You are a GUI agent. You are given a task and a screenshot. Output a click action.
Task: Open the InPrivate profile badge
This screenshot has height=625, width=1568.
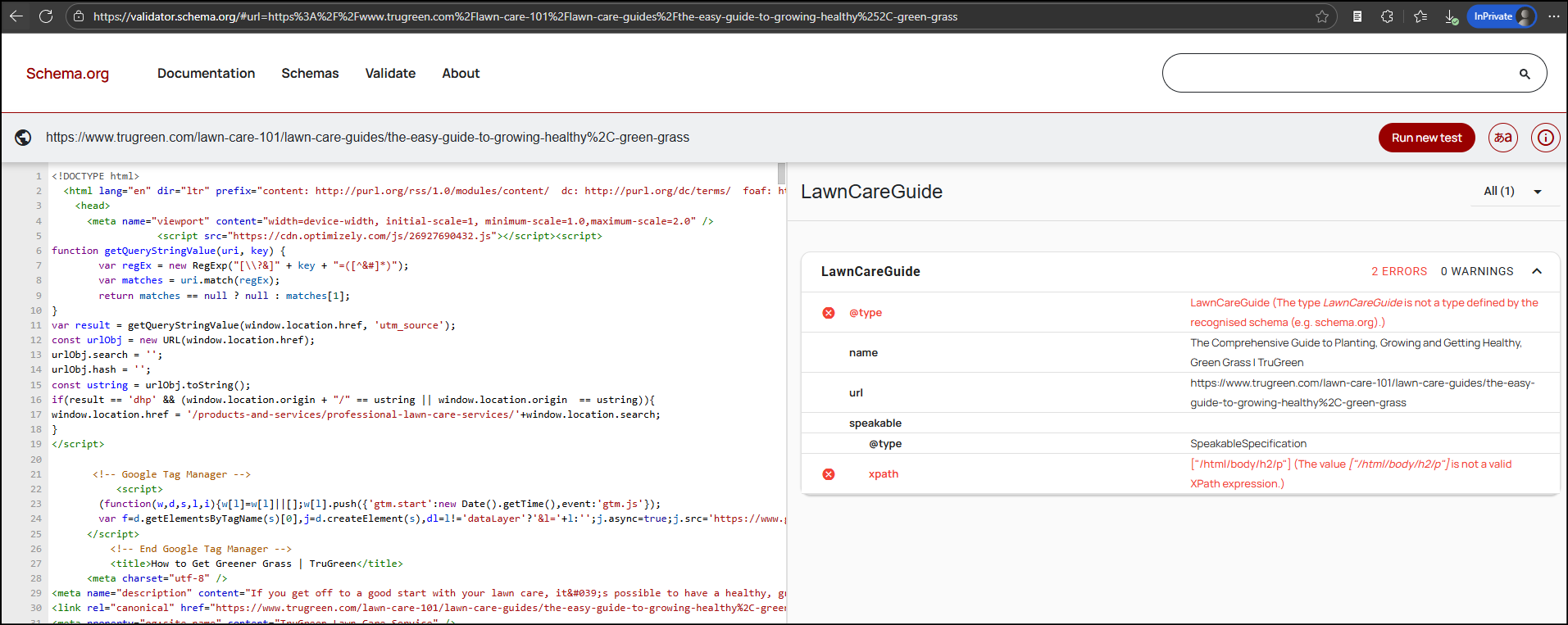[1502, 16]
